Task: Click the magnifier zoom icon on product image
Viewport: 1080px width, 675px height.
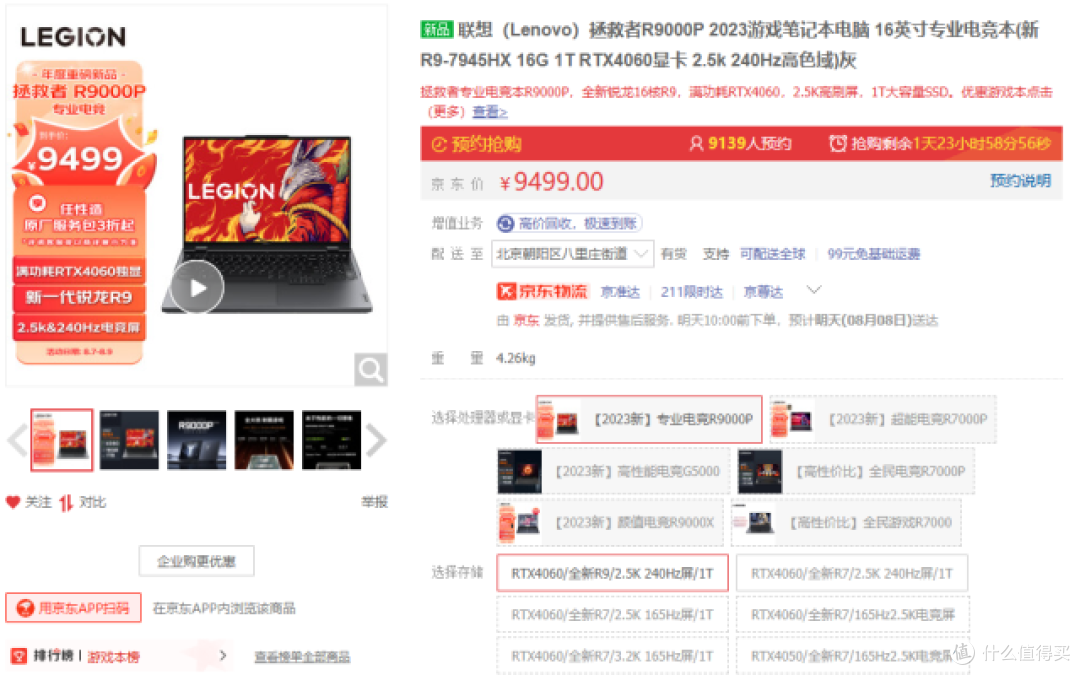Action: [x=371, y=370]
